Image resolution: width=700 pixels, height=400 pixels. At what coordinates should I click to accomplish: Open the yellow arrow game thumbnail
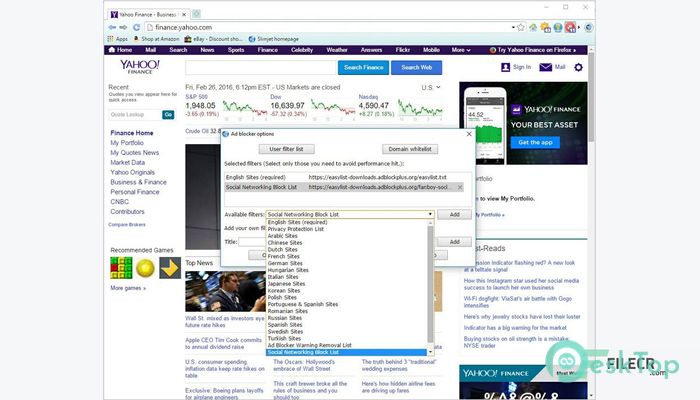170,268
